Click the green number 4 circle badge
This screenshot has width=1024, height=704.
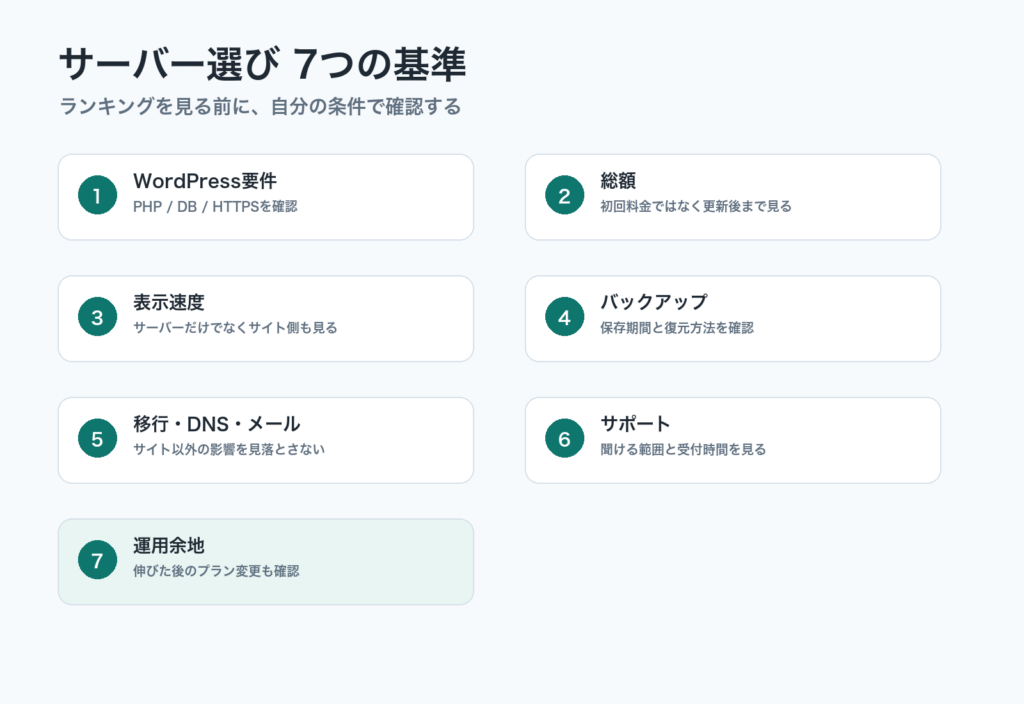(564, 317)
